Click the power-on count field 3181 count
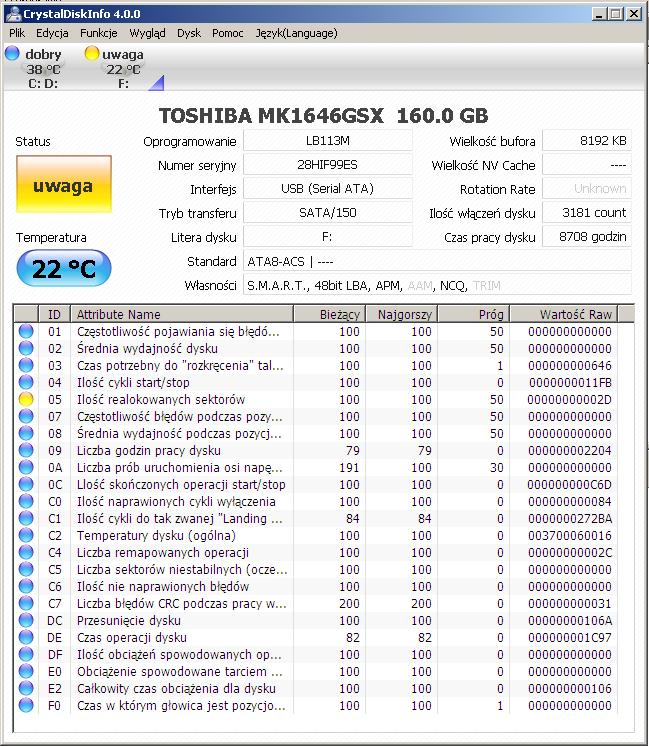The image size is (649, 746). [587, 213]
